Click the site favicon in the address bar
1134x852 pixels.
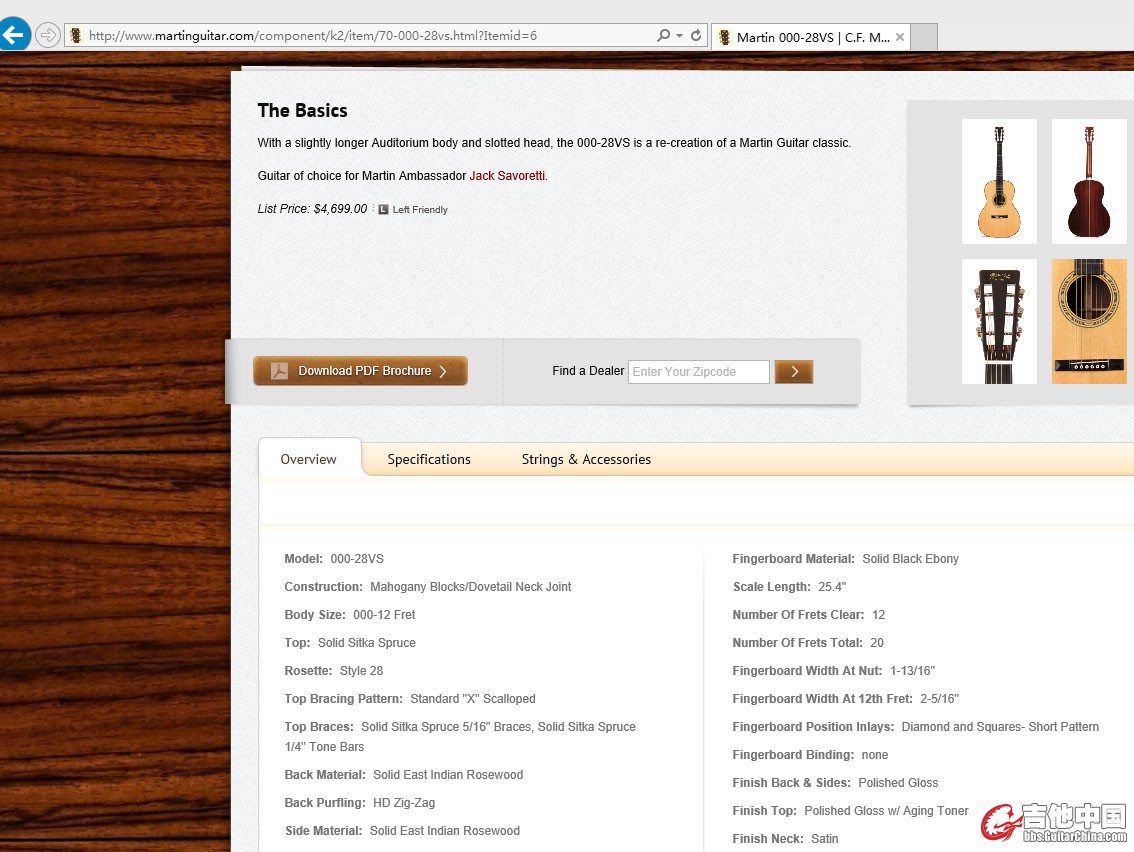(x=75, y=35)
